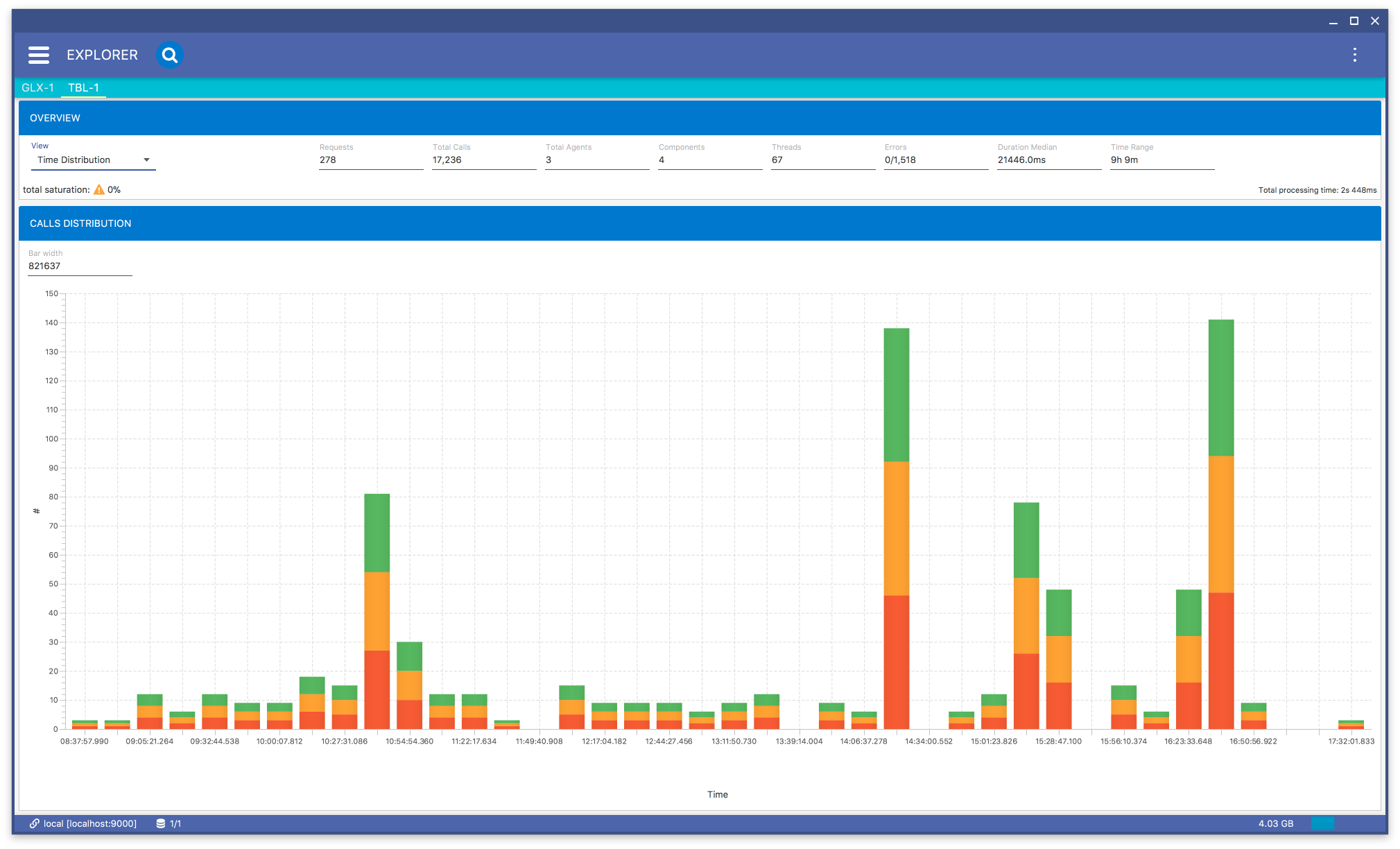Click the red segment of the 10:41 bar

[x=377, y=689]
